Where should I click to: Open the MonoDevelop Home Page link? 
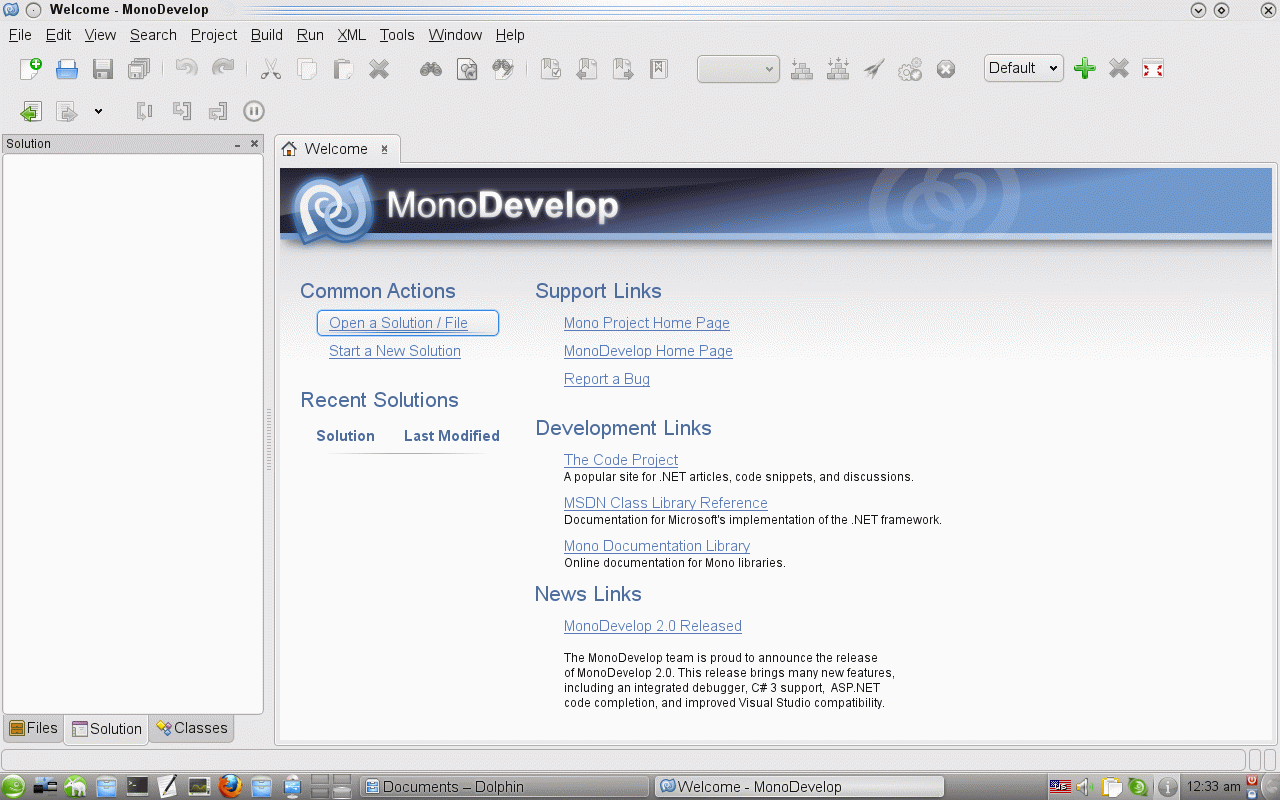coord(648,351)
